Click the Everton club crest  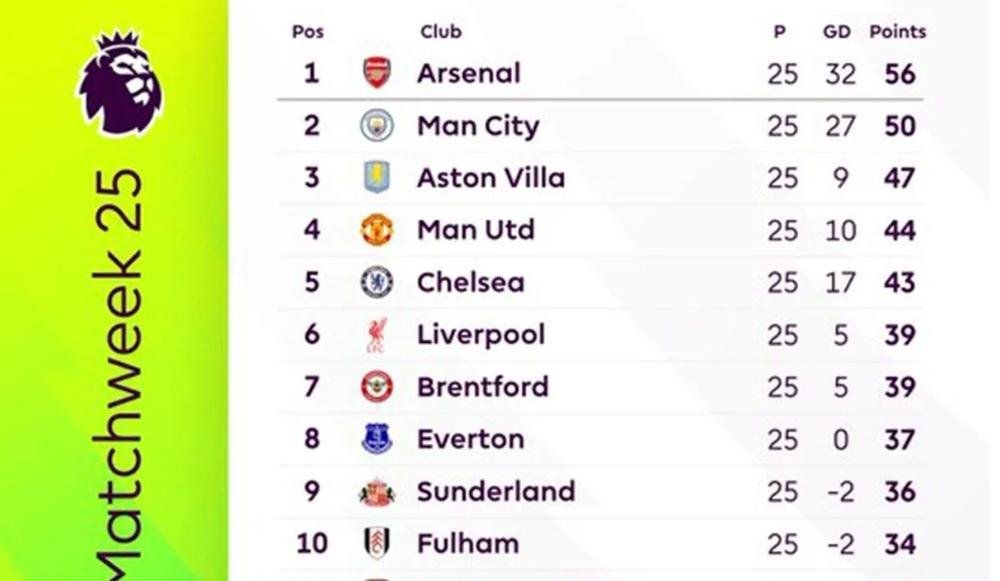tap(377, 439)
